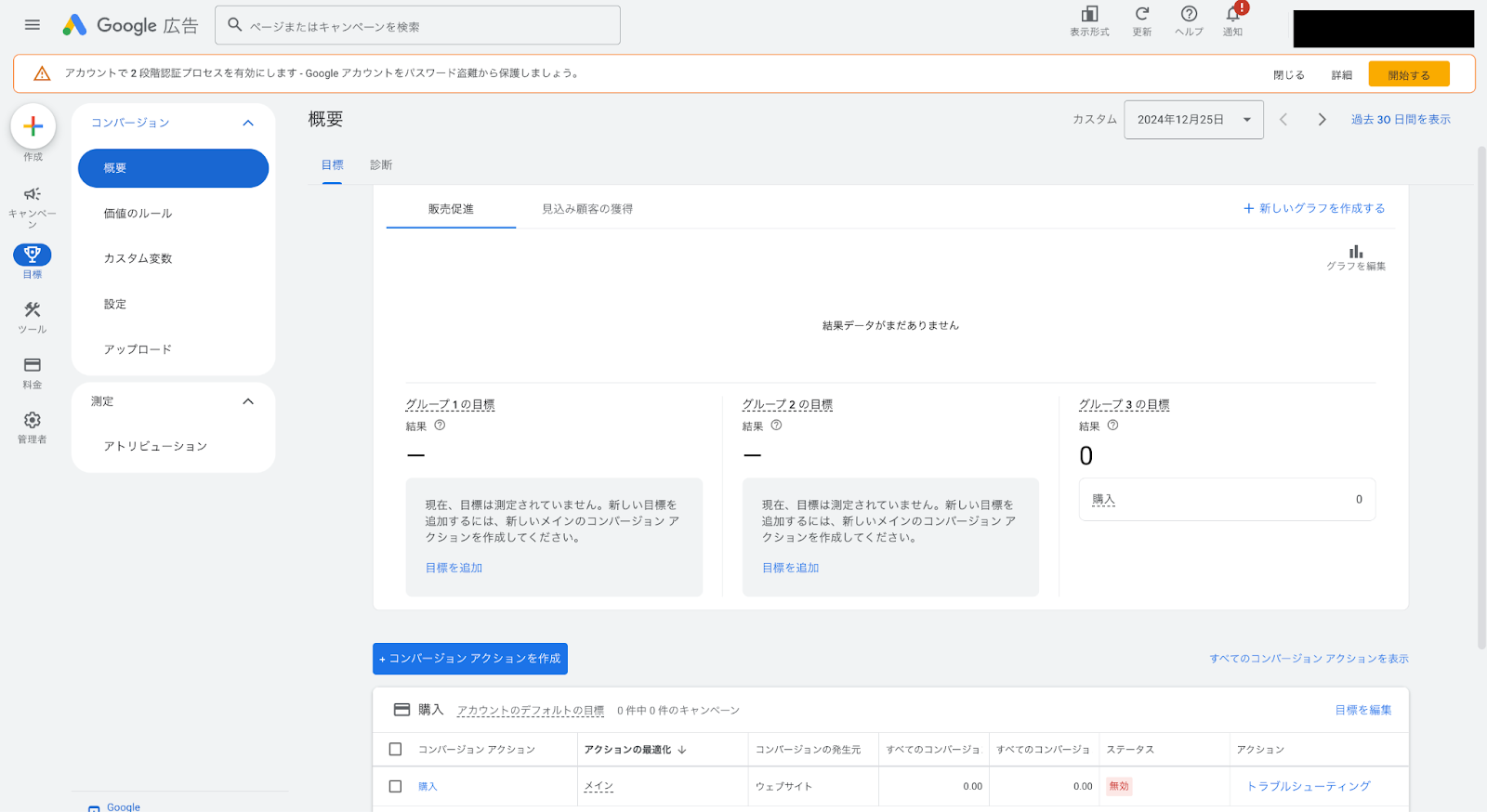
Task: Click the メイン optimization cell
Action: click(599, 786)
